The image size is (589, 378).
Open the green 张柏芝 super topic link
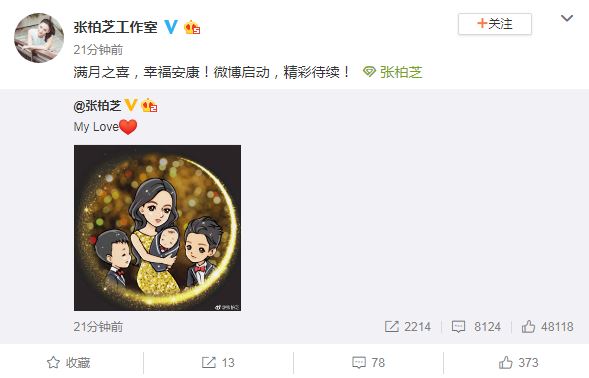pyautogui.click(x=401, y=72)
